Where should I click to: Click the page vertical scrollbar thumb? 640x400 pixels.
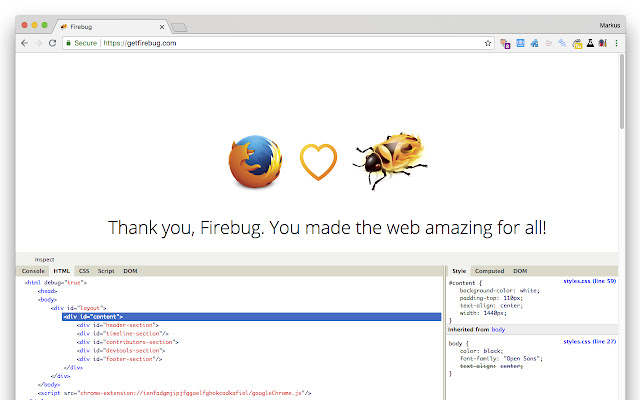tap(622, 92)
